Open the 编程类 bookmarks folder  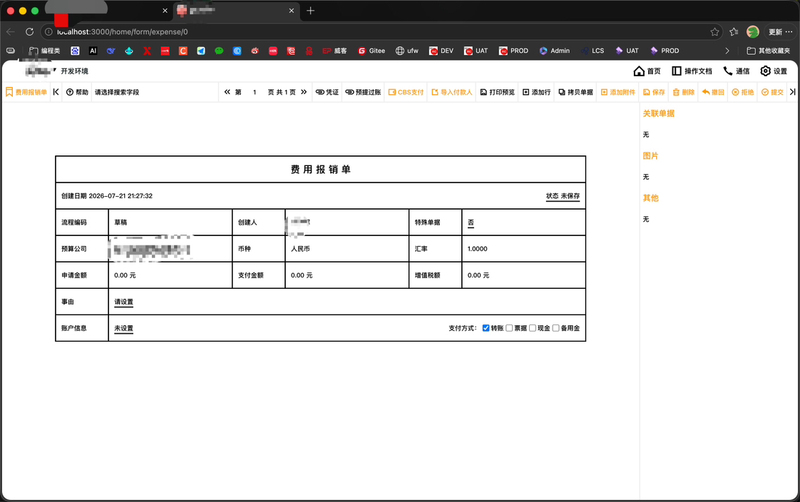[44, 51]
